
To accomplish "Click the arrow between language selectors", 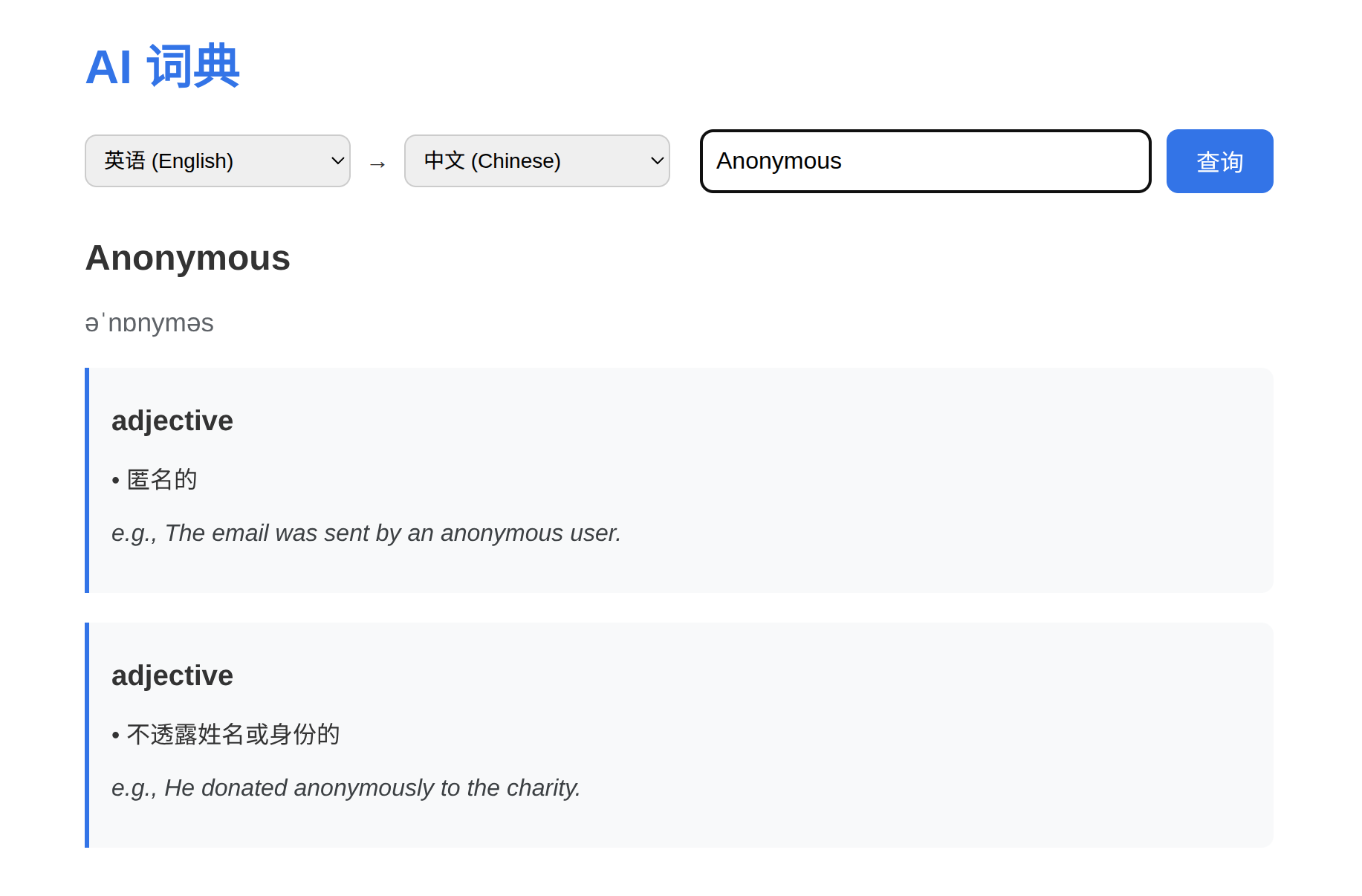I will click(377, 163).
